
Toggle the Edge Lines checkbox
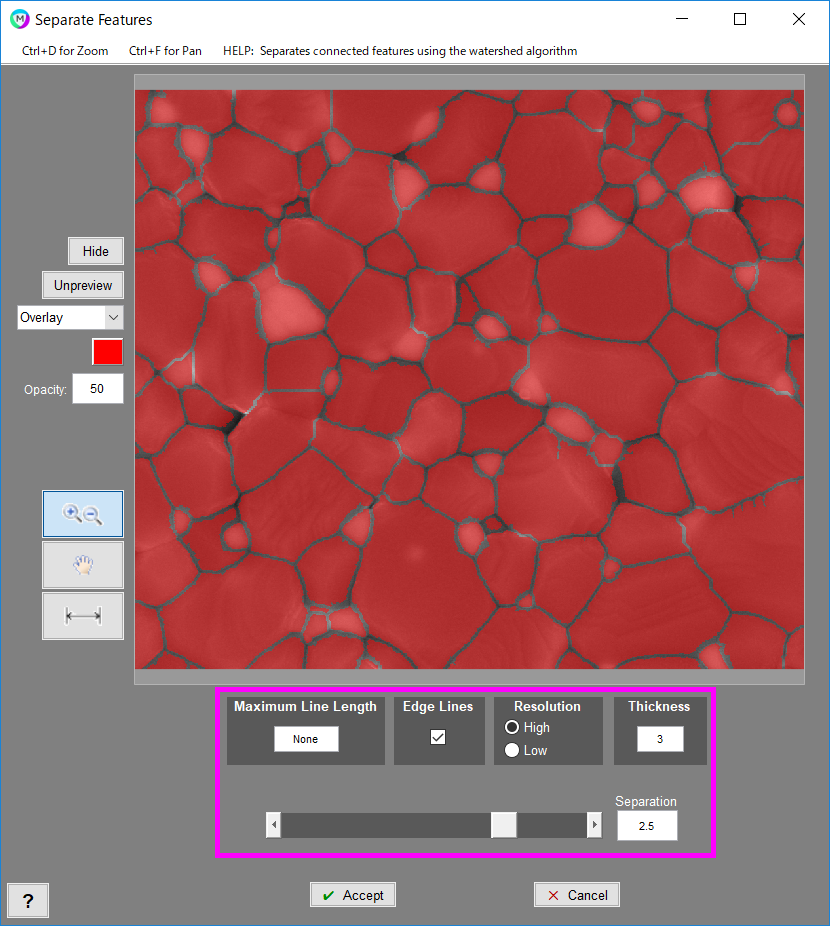click(x=438, y=737)
